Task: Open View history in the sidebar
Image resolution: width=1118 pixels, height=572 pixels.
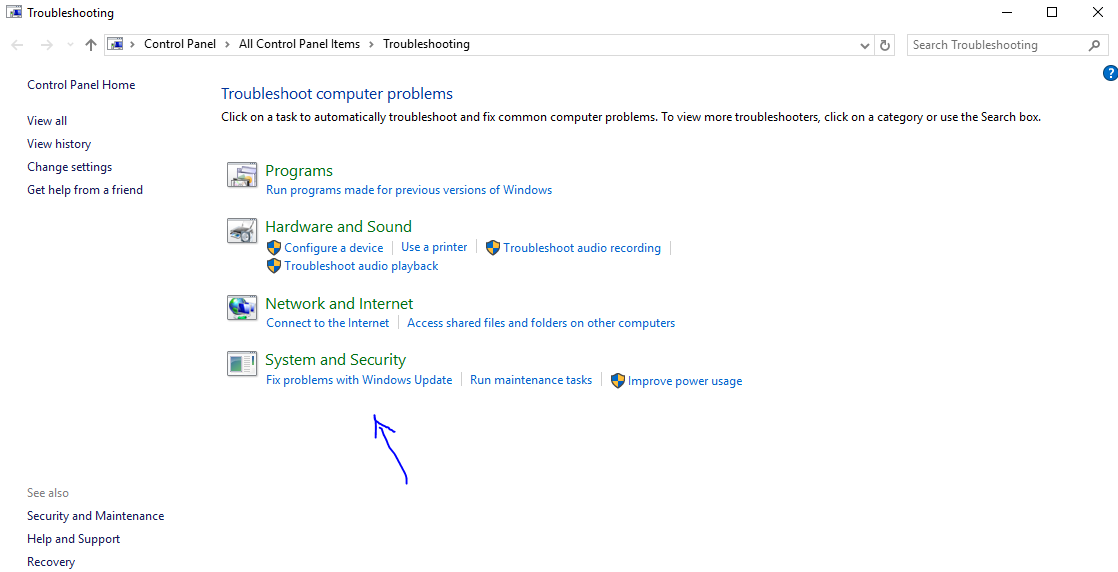Action: pos(59,144)
